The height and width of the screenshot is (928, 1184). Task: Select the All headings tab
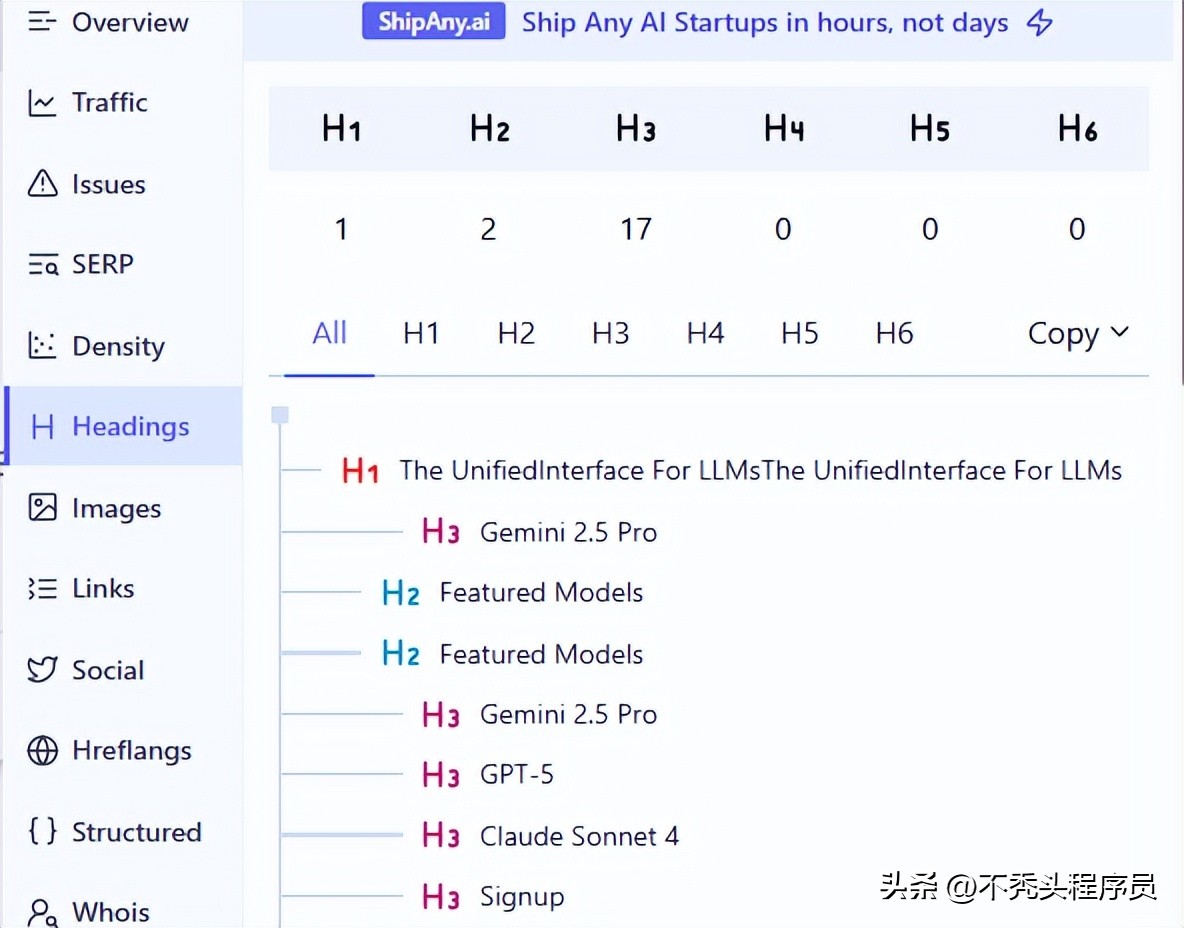[329, 334]
